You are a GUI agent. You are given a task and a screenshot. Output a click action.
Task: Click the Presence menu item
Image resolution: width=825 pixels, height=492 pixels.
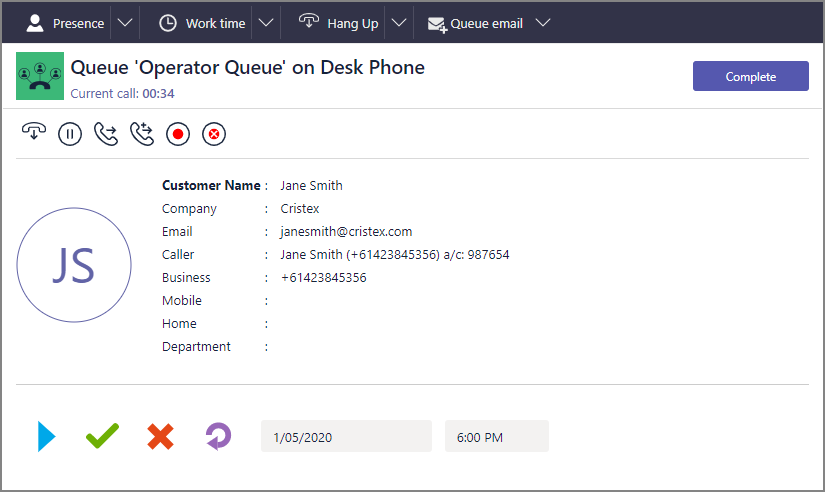(x=65, y=23)
